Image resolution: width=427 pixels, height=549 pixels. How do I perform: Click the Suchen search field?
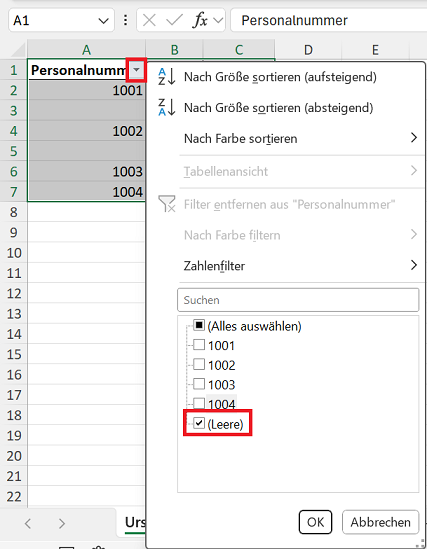[298, 300]
